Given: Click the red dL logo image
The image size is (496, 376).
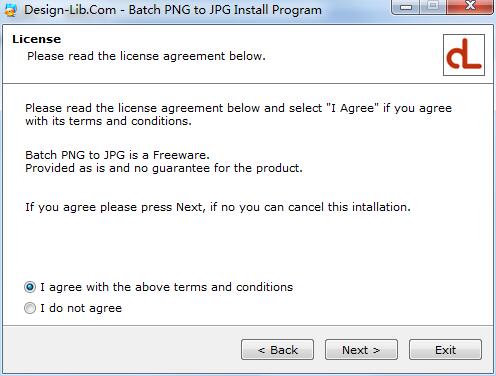Looking at the screenshot, I should click(x=464, y=55).
